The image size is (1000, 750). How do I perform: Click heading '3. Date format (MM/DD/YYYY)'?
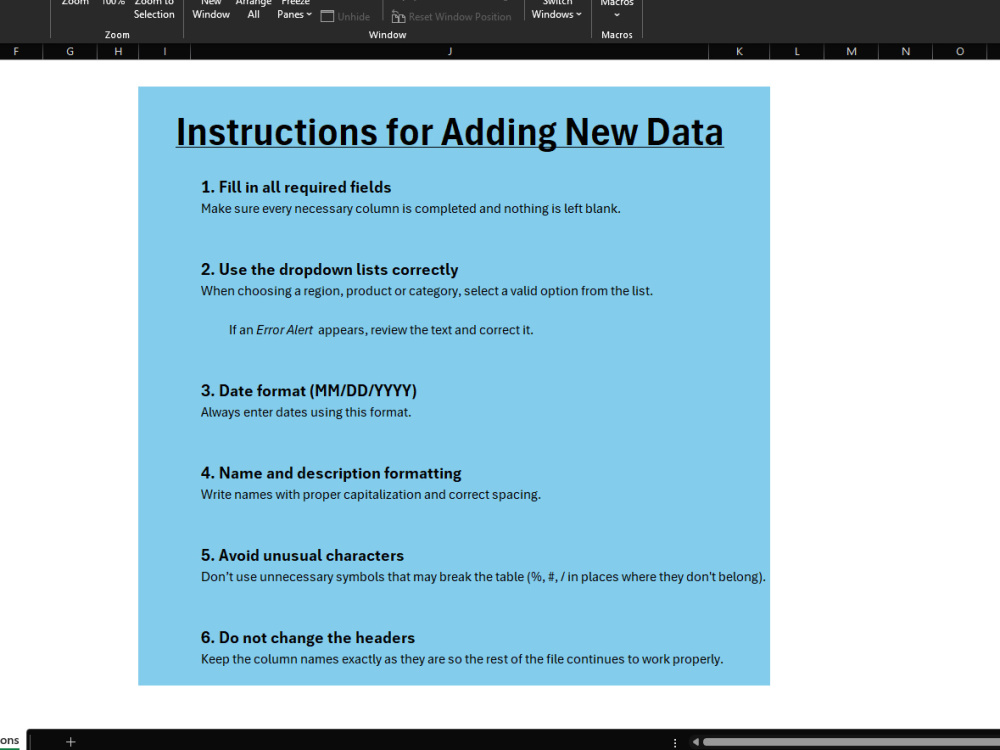[309, 390]
